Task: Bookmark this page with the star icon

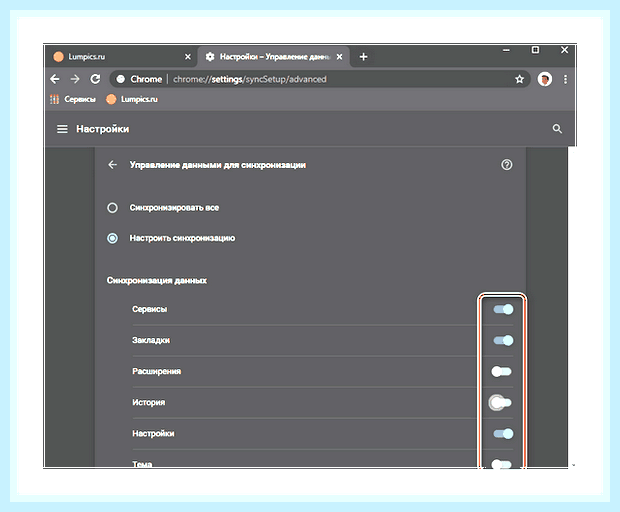Action: 520,79
